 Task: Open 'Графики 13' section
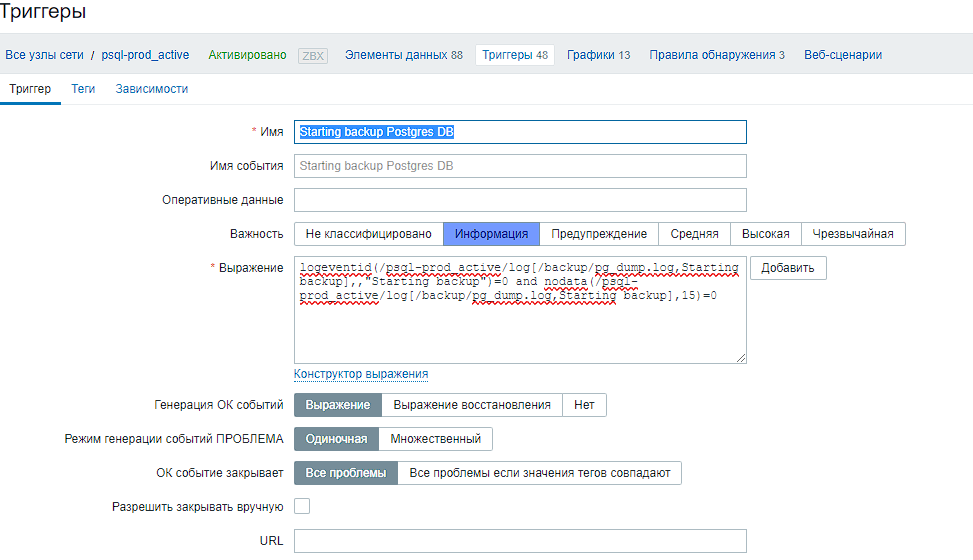click(598, 55)
